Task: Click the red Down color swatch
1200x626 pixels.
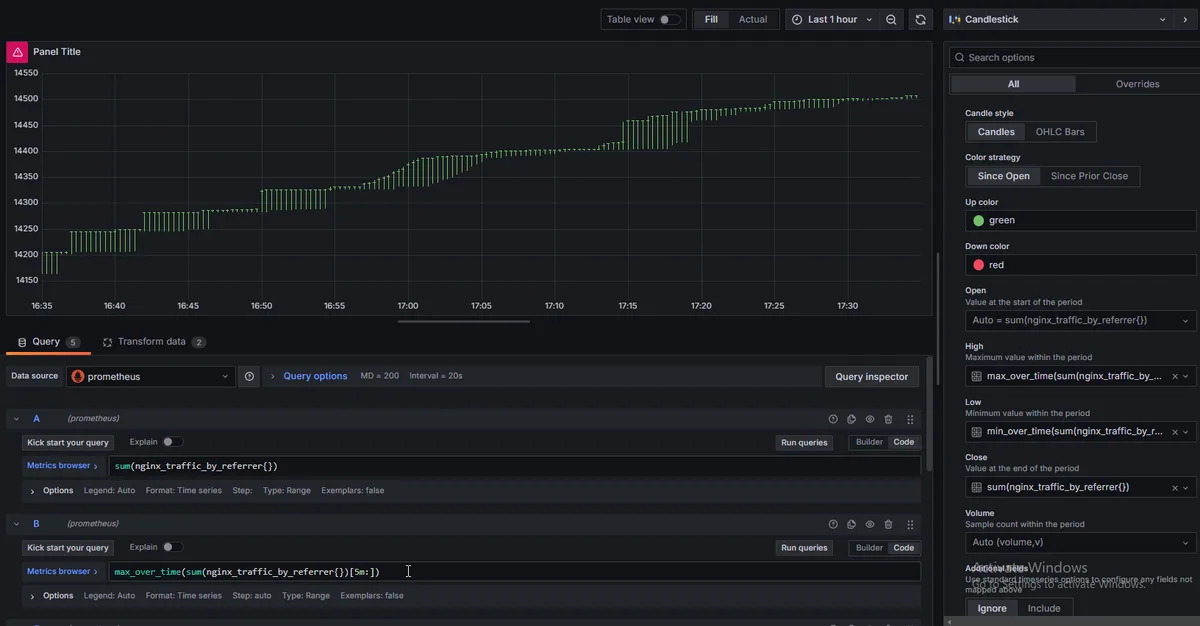Action: tap(978, 265)
